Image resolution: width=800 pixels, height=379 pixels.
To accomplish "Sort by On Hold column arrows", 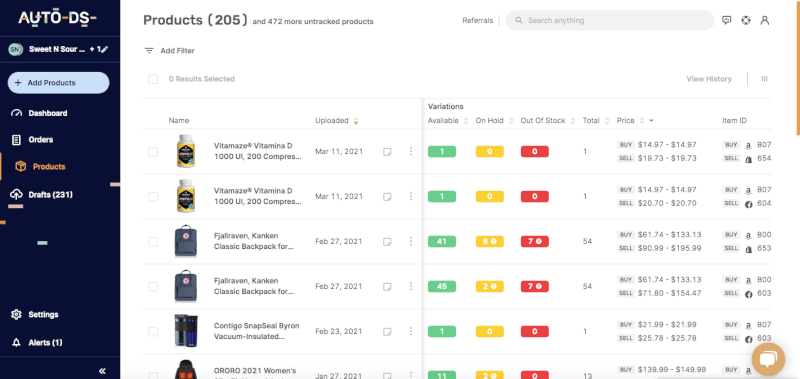I will [x=511, y=121].
